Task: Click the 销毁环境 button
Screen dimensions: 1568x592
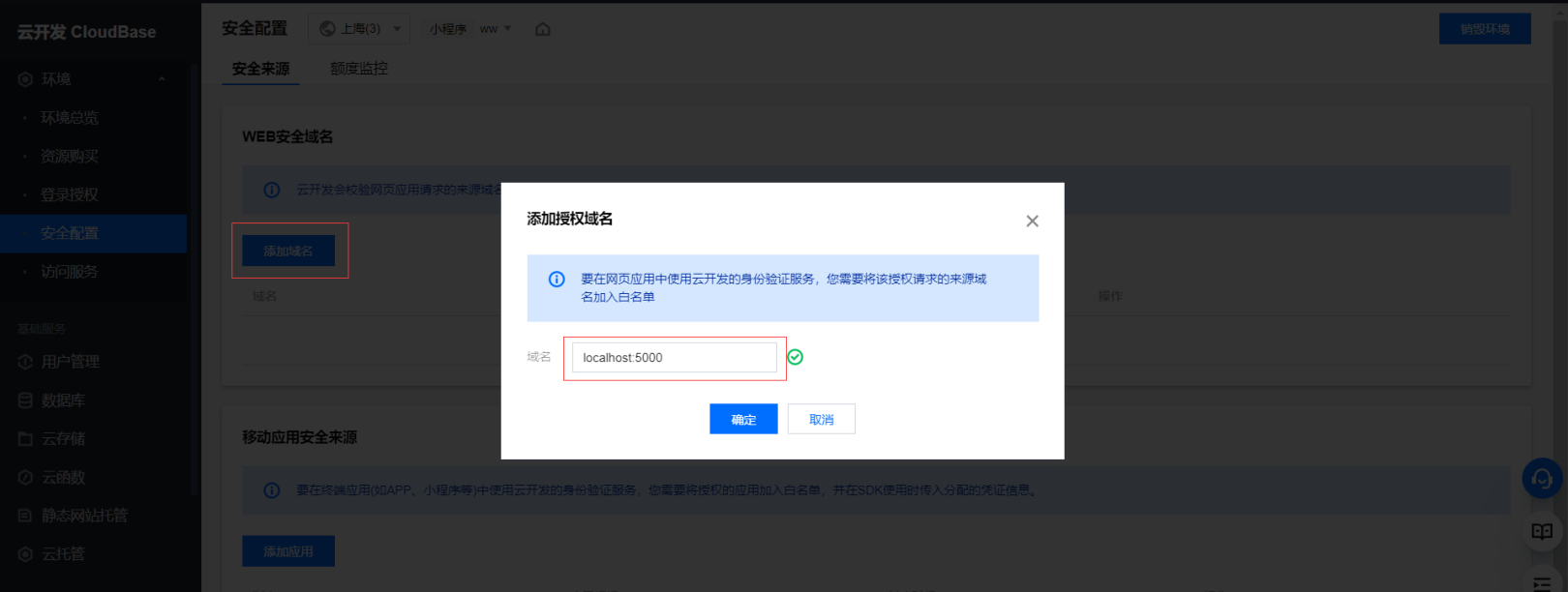Action: (1485, 29)
